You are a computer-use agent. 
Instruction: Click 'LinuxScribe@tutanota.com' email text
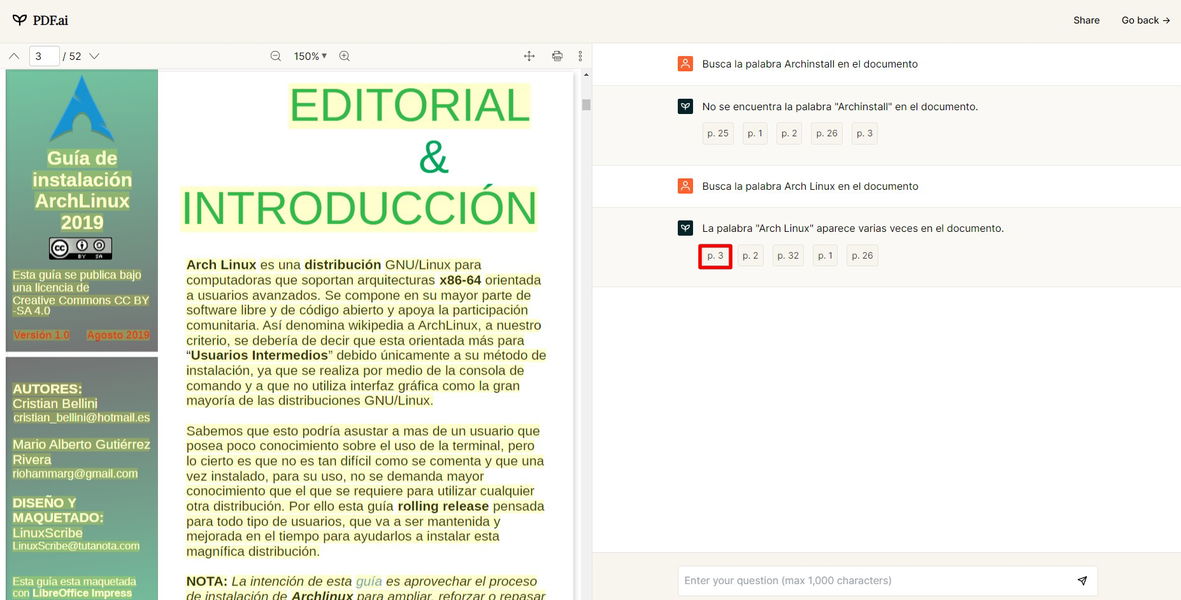76,546
